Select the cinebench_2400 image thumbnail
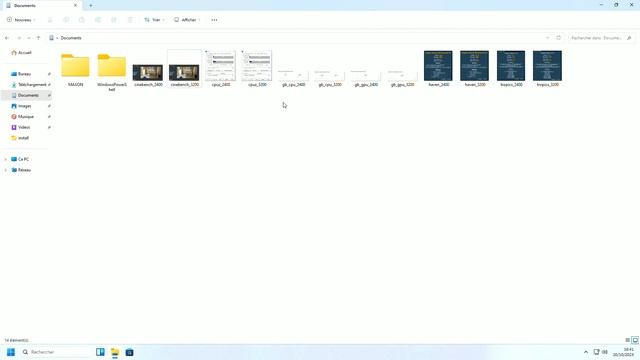The width and height of the screenshot is (640, 360). [148, 73]
